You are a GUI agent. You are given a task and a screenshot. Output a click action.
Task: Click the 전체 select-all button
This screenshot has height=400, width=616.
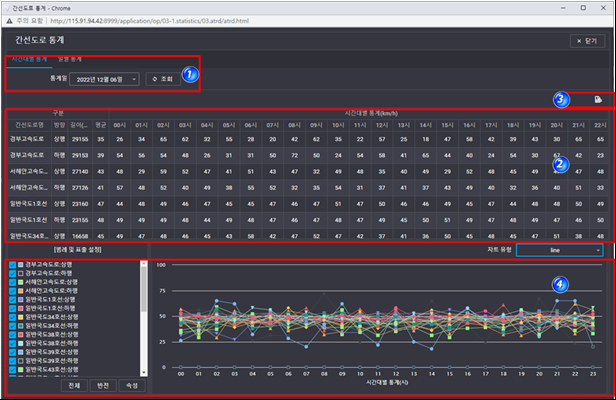(73, 385)
